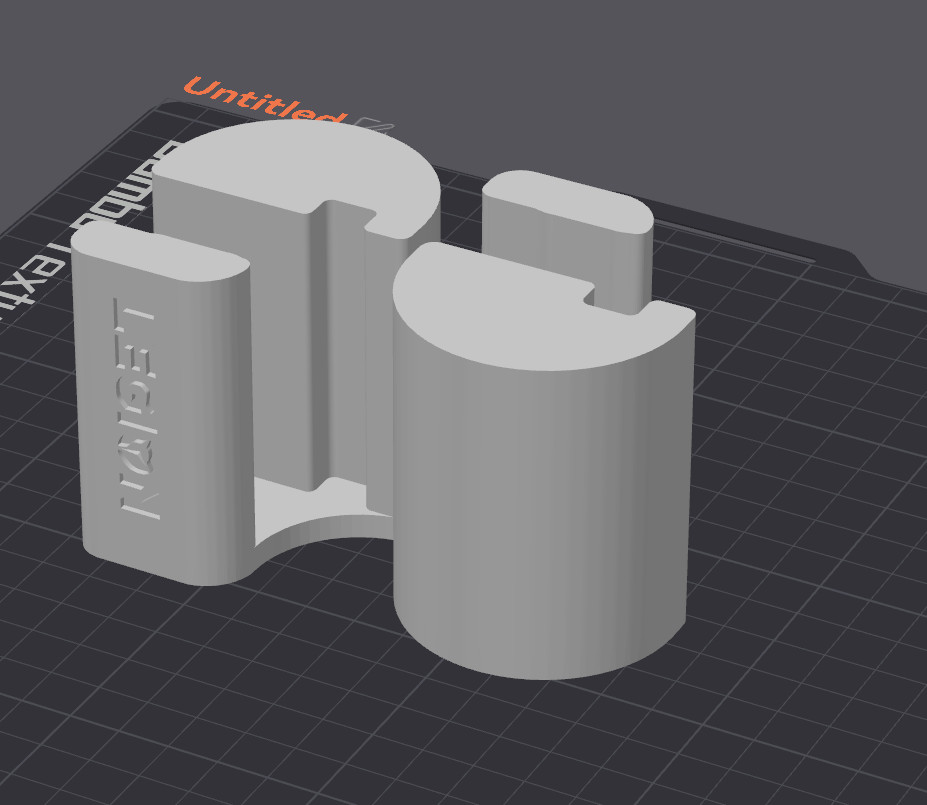Click the vertical groove inside the rear cylinder
Screen dimensions: 927x805
click(325, 350)
